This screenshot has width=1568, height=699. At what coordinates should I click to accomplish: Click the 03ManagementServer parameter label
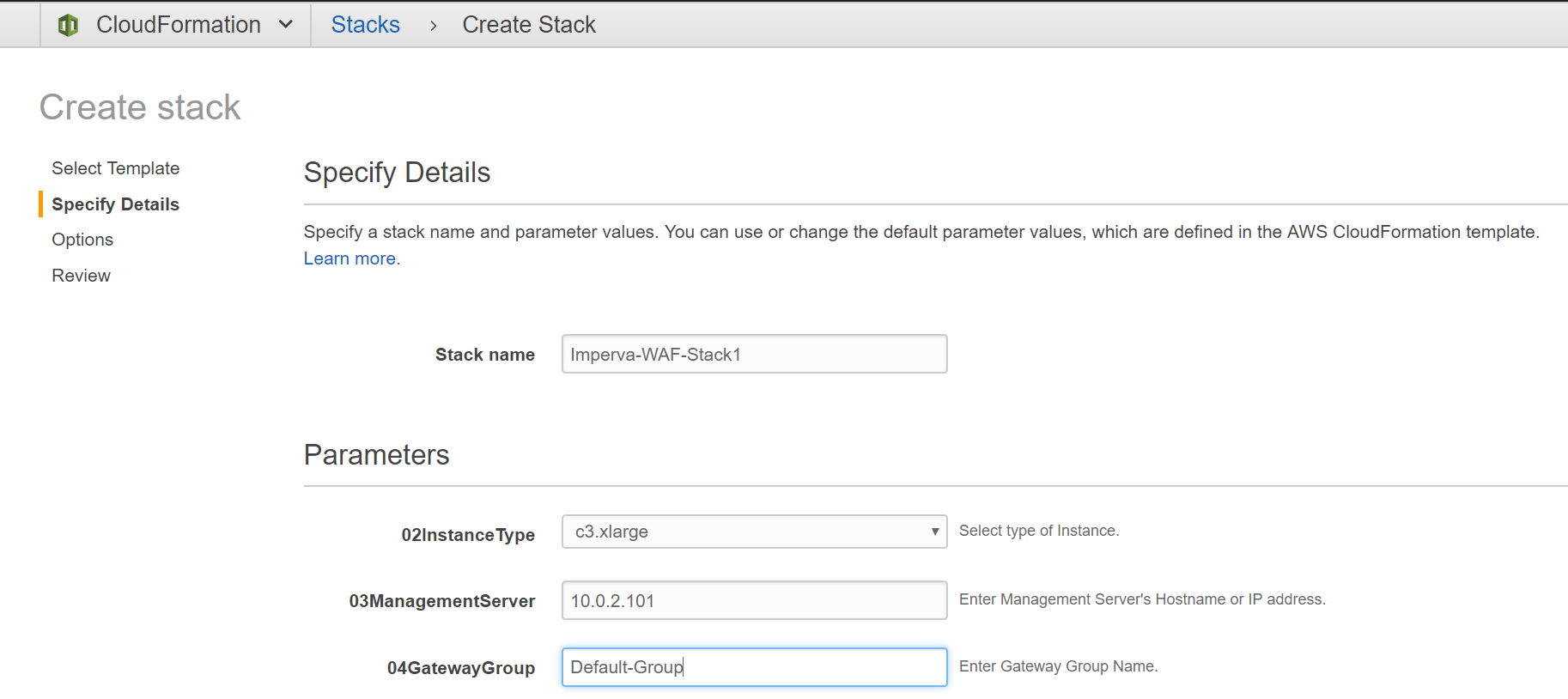pyautogui.click(x=441, y=601)
